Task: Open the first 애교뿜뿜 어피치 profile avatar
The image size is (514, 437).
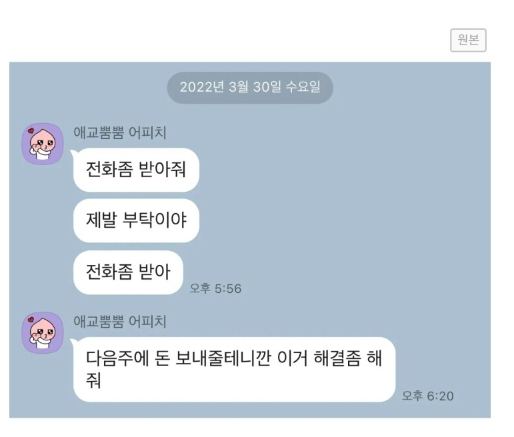Action: [x=42, y=144]
